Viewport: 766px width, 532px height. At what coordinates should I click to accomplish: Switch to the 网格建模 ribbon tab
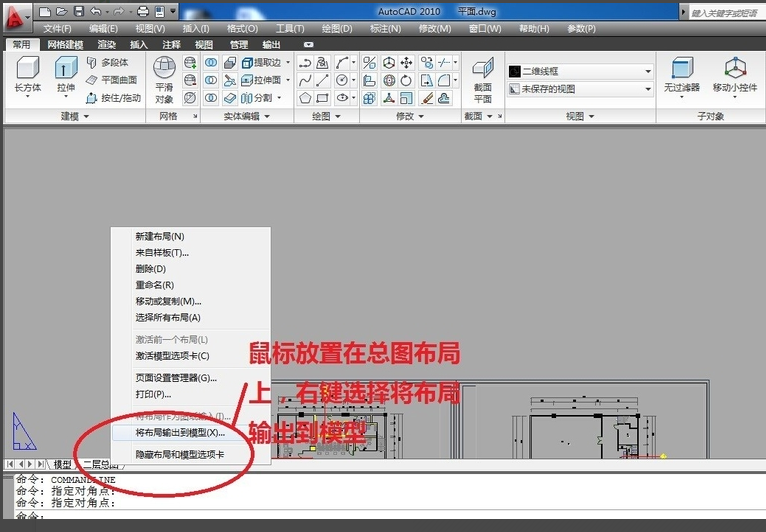(x=65, y=45)
